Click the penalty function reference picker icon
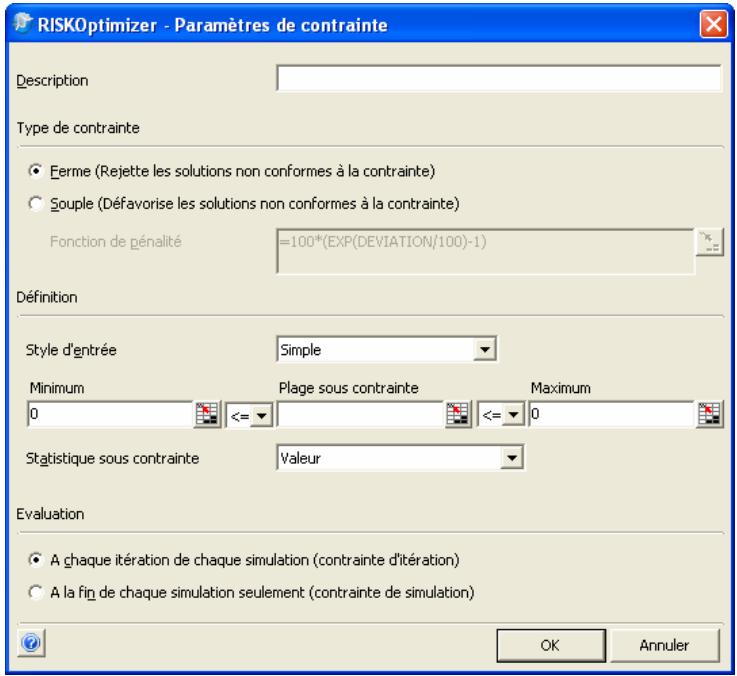This screenshot has width=737, height=676. [x=709, y=243]
